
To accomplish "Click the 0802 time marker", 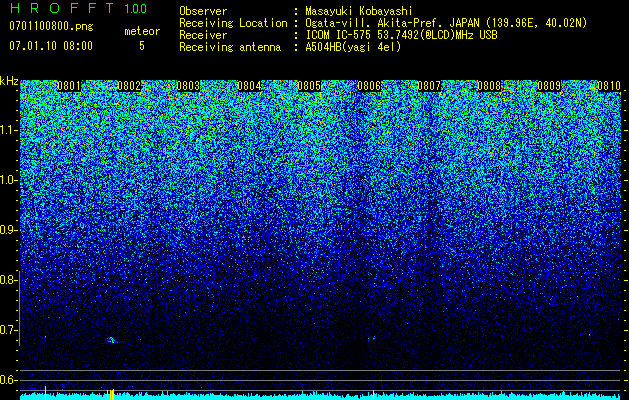I will point(129,86).
